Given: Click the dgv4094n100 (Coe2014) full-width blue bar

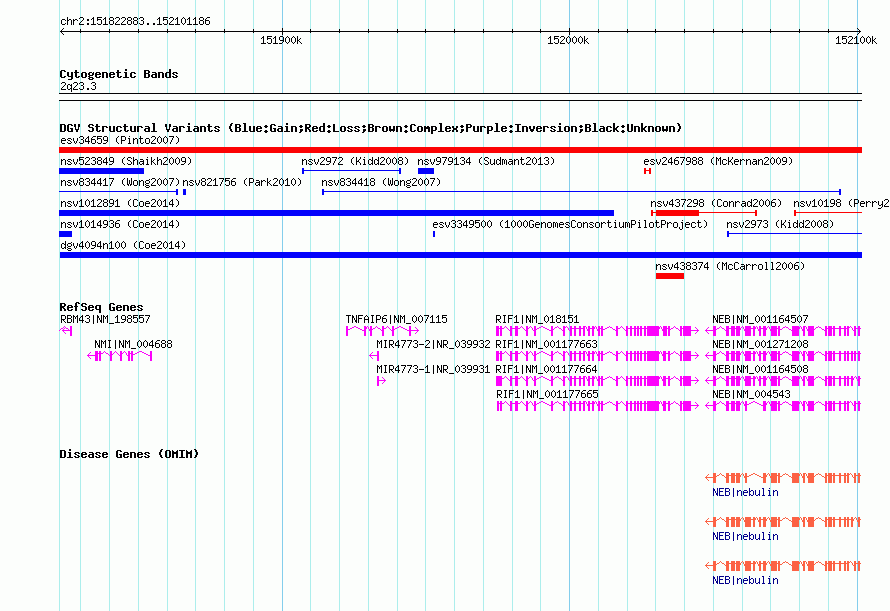Looking at the screenshot, I should (x=460, y=255).
